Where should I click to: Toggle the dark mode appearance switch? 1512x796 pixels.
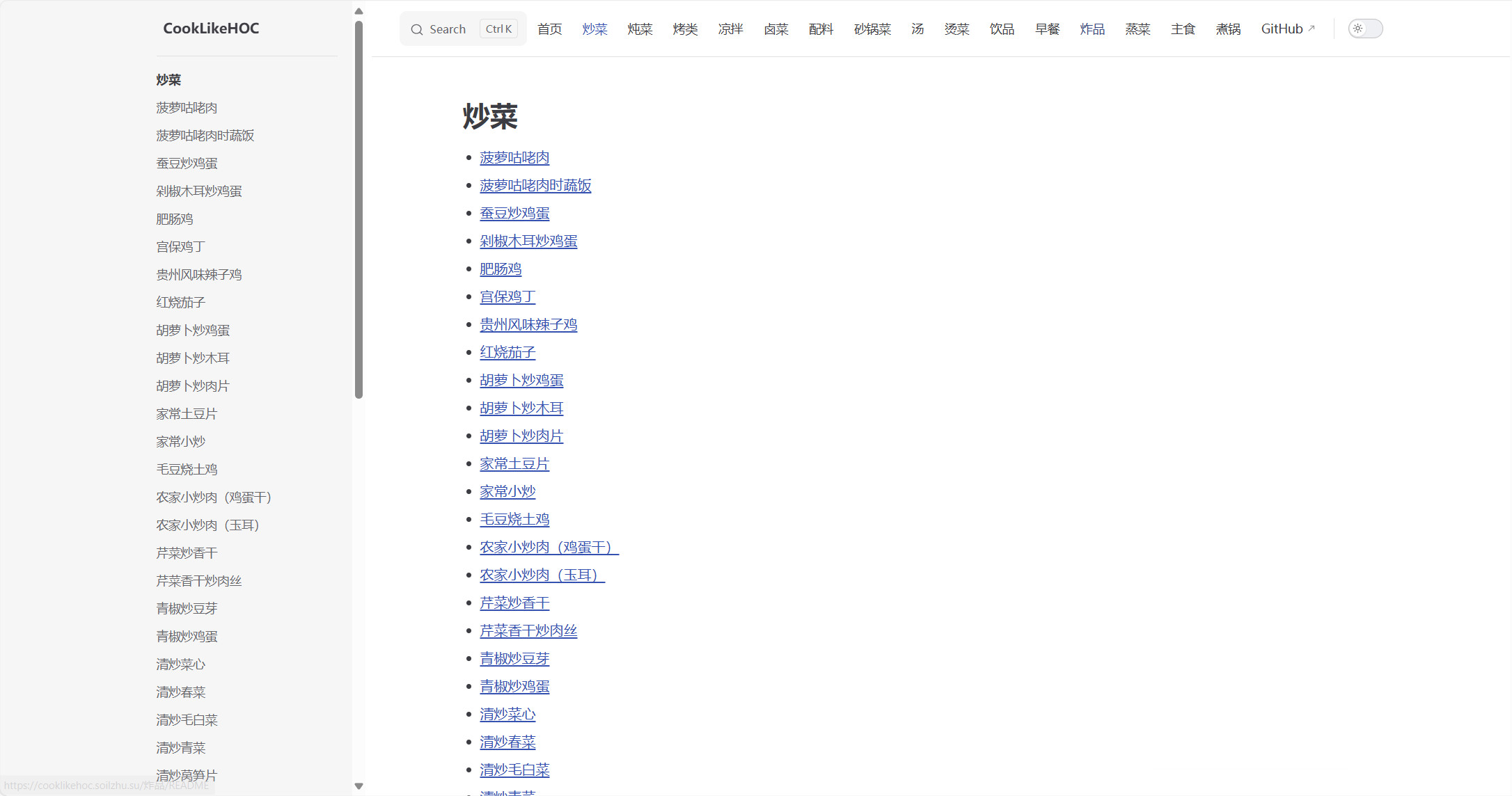point(1364,29)
